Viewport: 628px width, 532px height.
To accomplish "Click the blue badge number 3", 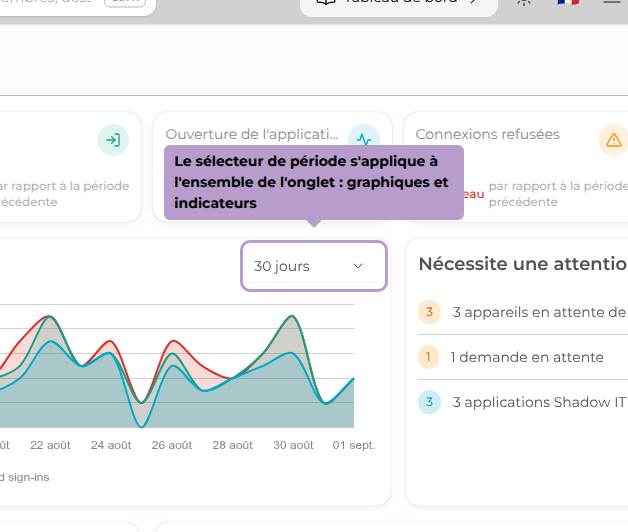I will tap(429, 402).
